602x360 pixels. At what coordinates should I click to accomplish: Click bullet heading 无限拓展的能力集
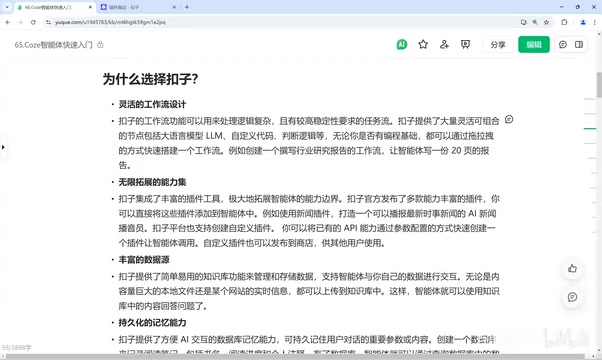tap(152, 182)
